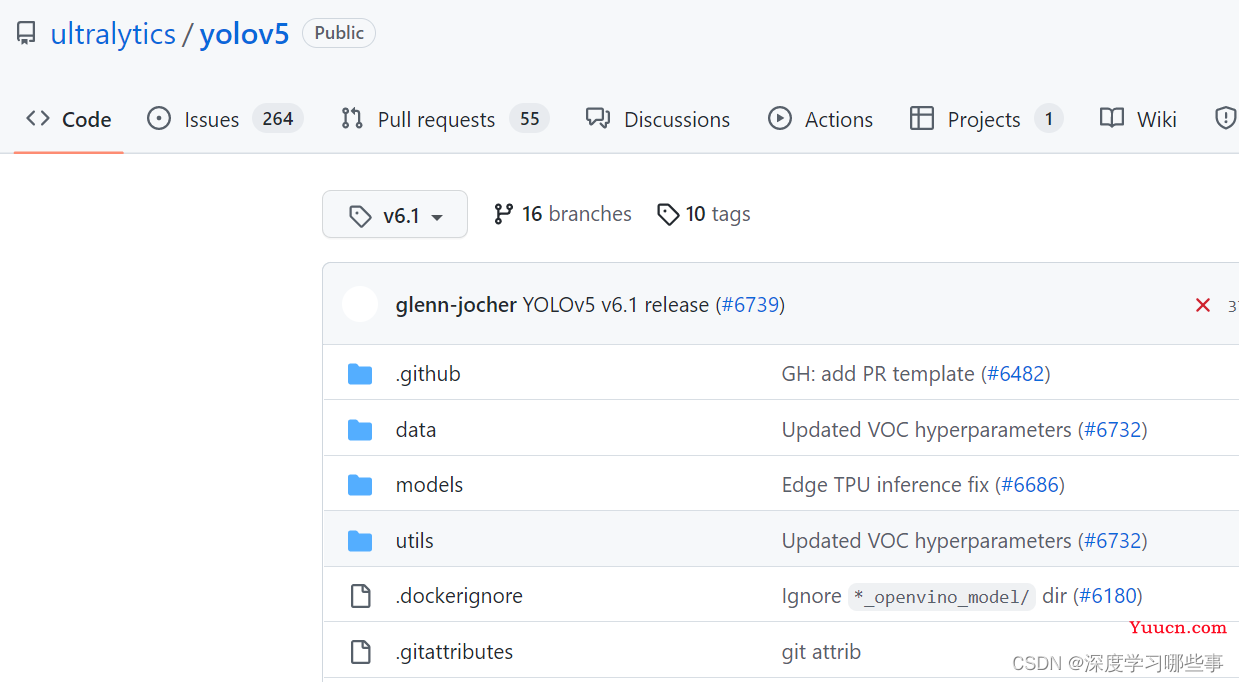The height and width of the screenshot is (682, 1239).
Task: Click the repository book icon beside ultralytics
Action: (26, 34)
